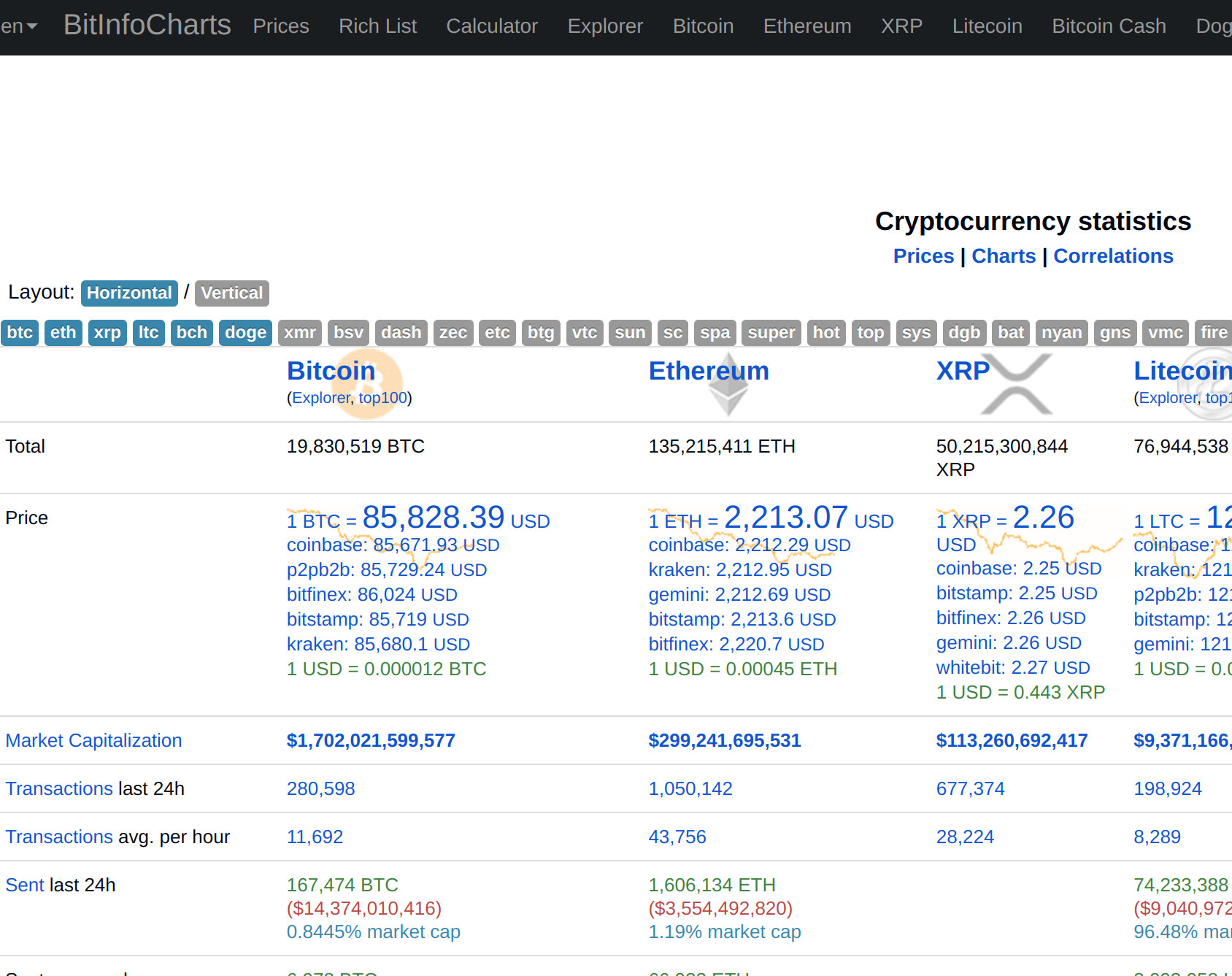
Task: Toggle the sun coin tag
Action: click(630, 333)
